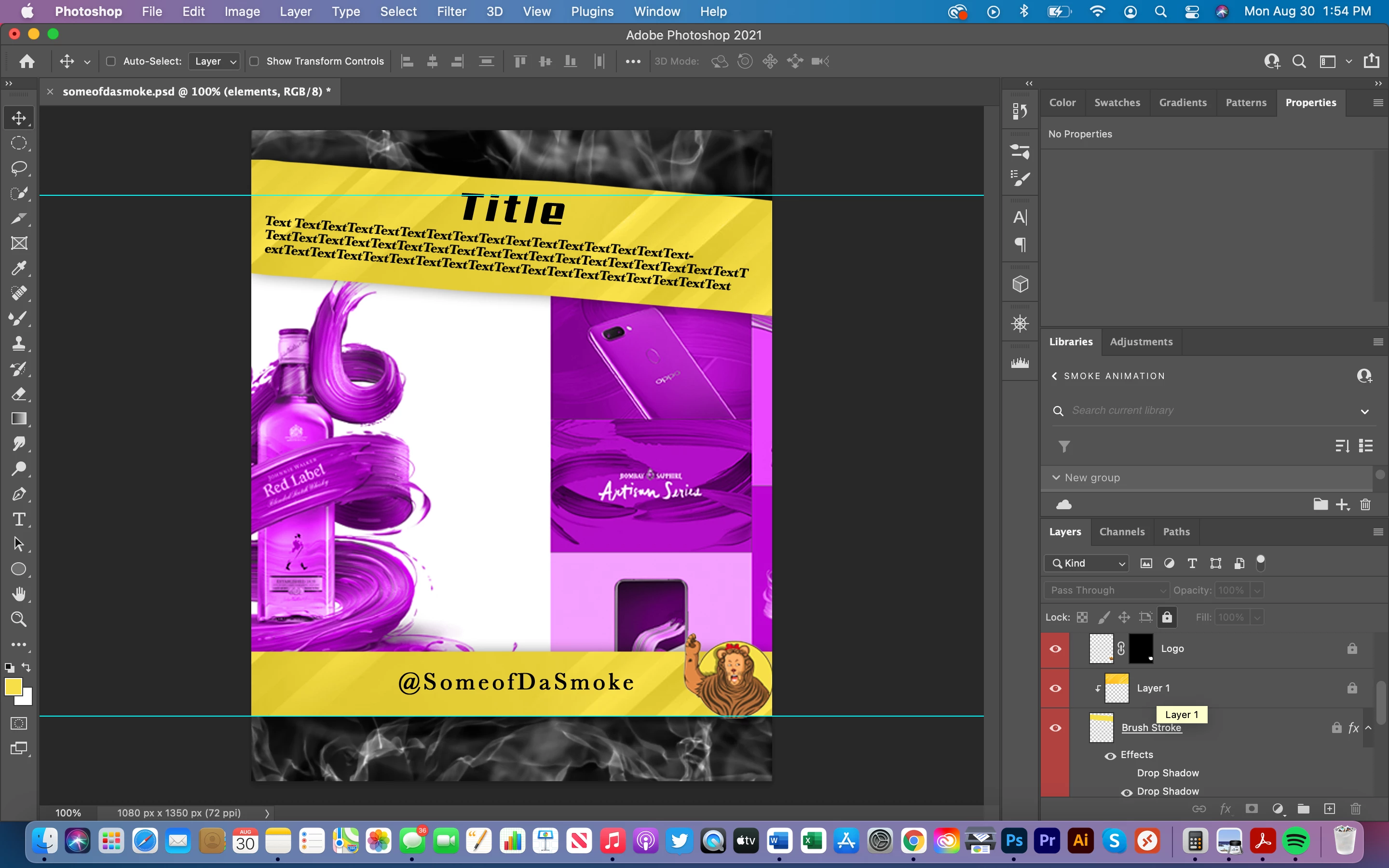The image size is (1389, 868).
Task: Click the yellow foreground color swatch
Action: pos(13,687)
